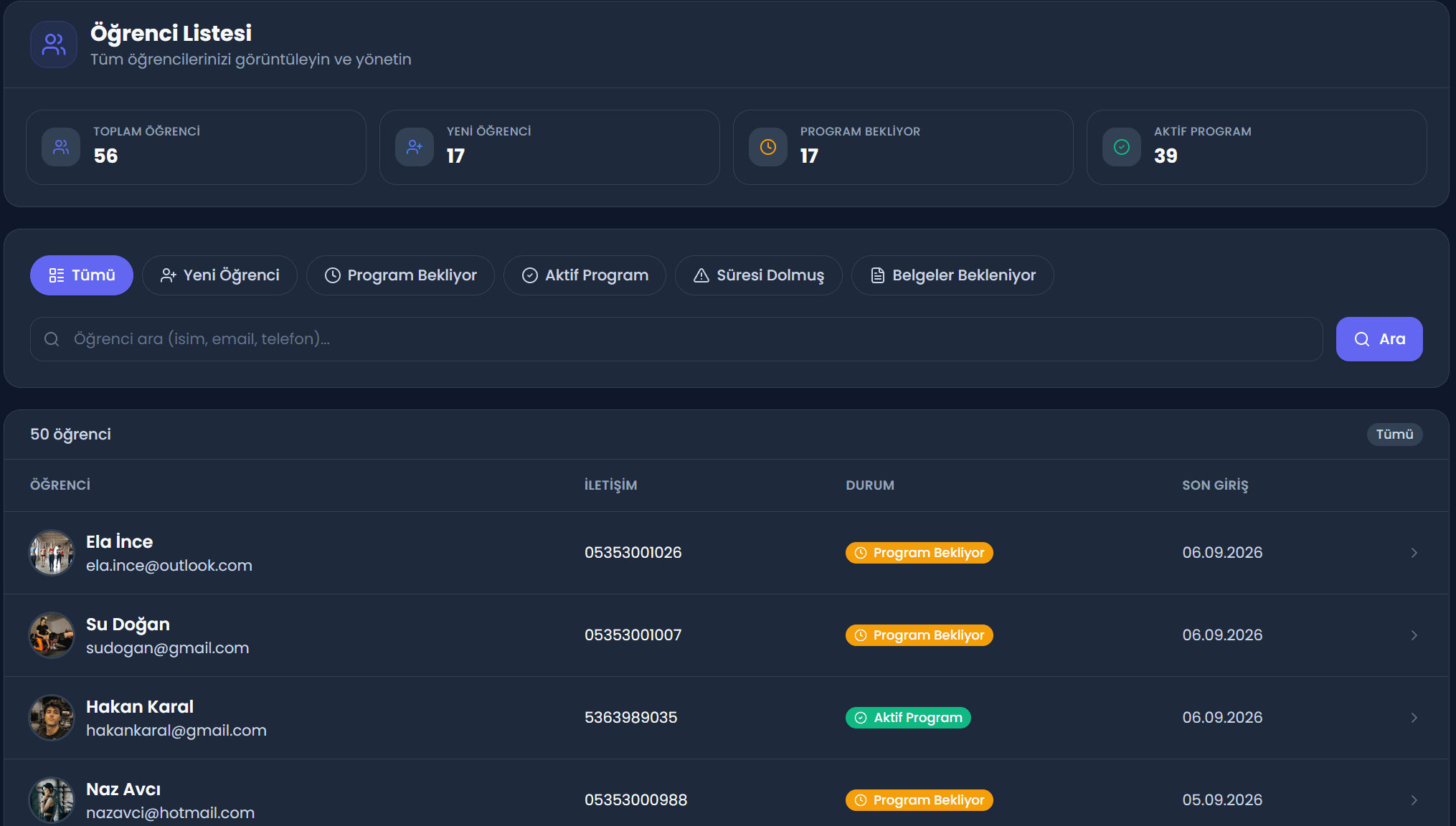Click the Aktif Program card check icon

[1122, 147]
